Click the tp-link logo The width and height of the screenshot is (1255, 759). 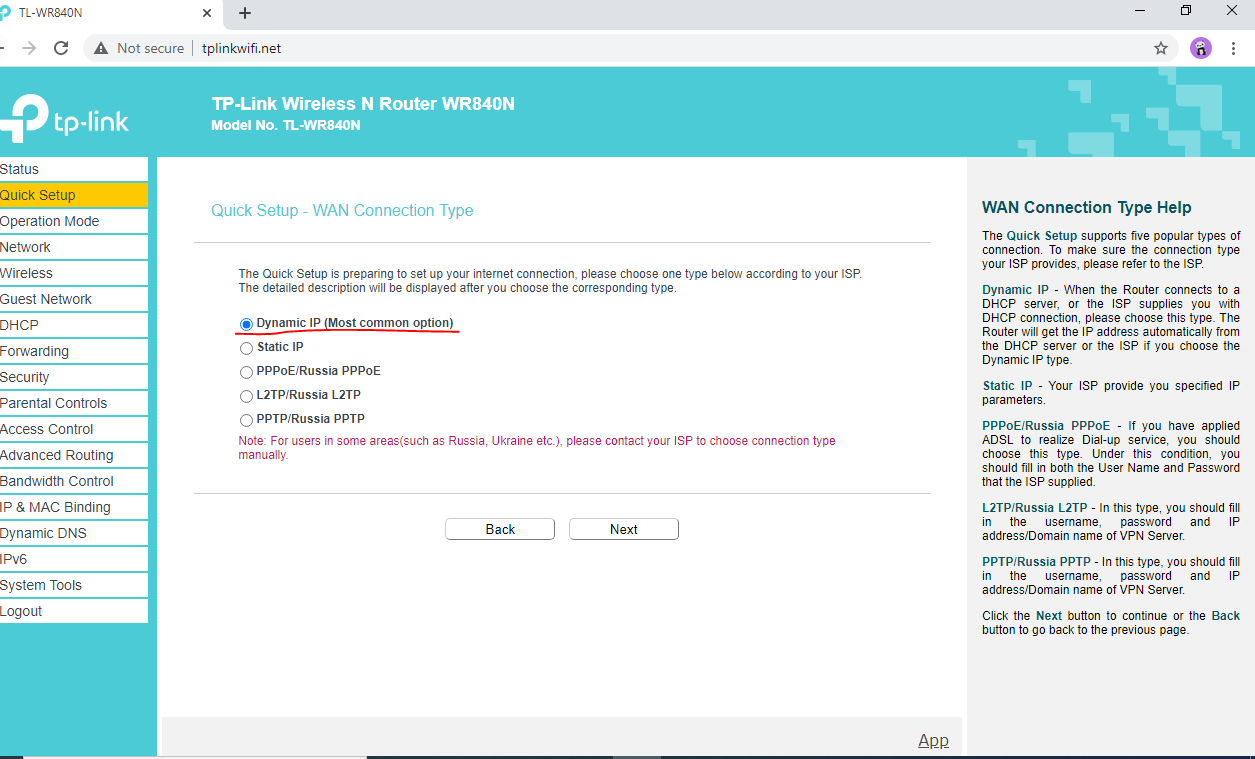tap(65, 118)
